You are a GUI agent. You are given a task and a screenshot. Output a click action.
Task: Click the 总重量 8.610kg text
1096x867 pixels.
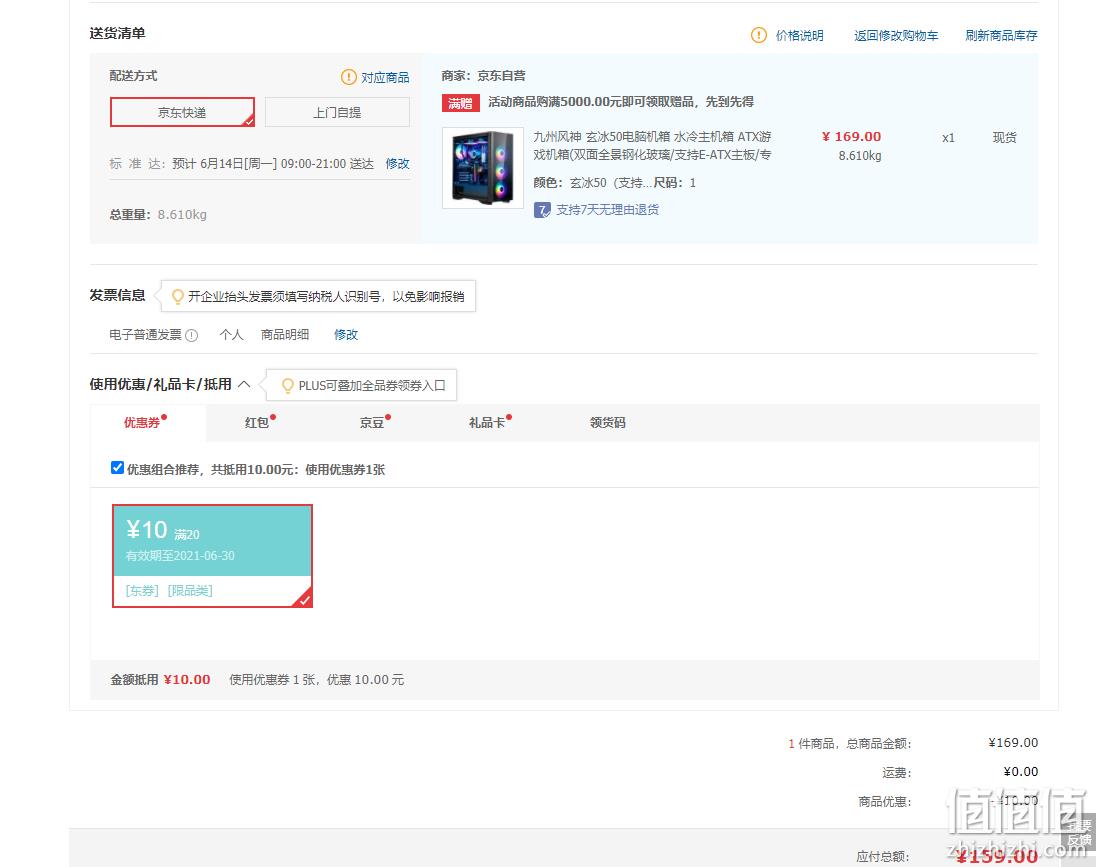click(x=158, y=215)
